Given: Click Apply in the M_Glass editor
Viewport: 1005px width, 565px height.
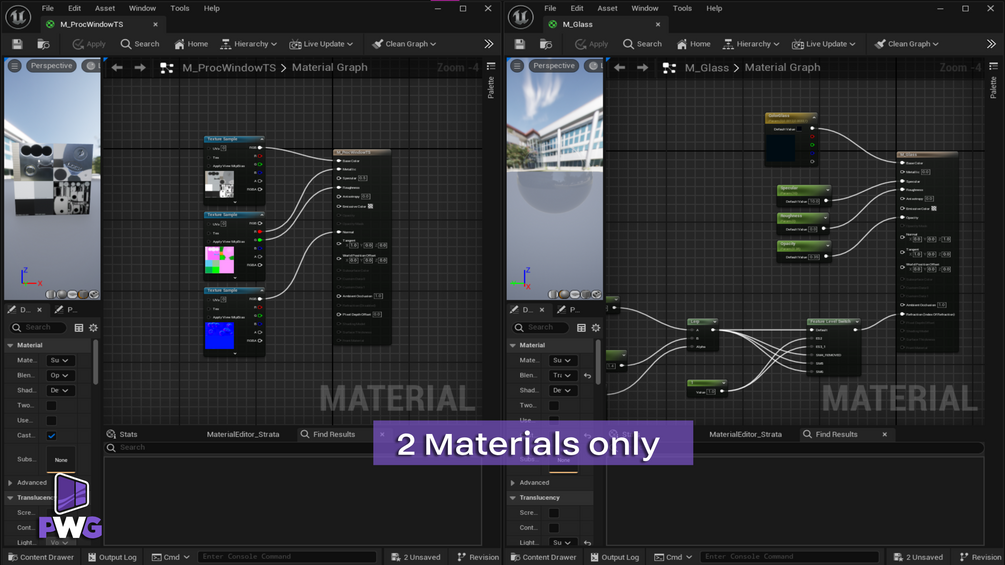Looking at the screenshot, I should coord(591,44).
